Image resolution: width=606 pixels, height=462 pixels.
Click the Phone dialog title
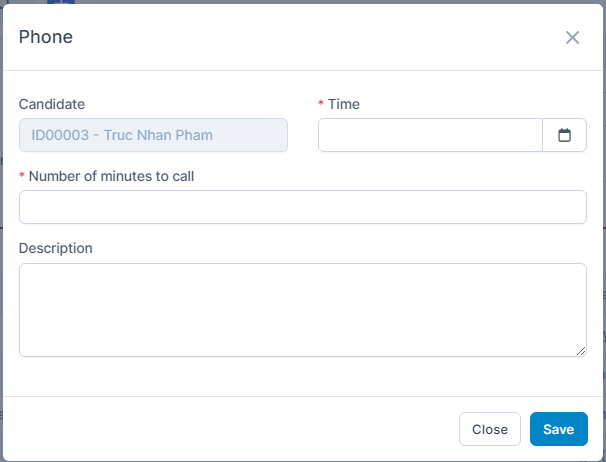click(46, 38)
